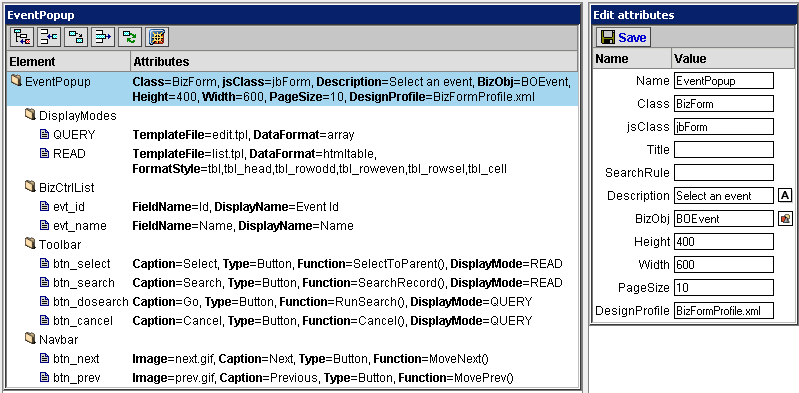Click attributes text 'FieldName=Id, DisplayName=Event Id'
This screenshot has height=393, width=799.
point(235,207)
